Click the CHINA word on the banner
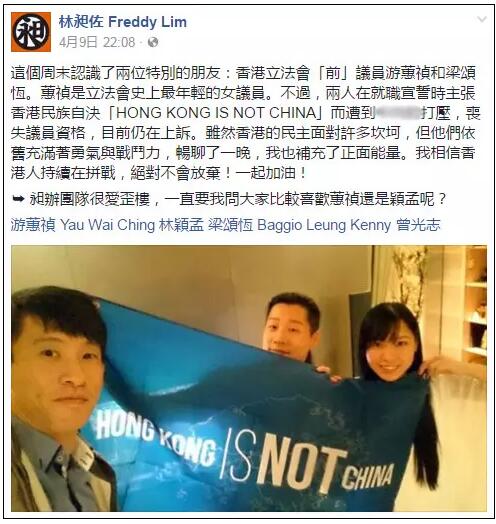This screenshot has height=524, width=496. (367, 475)
